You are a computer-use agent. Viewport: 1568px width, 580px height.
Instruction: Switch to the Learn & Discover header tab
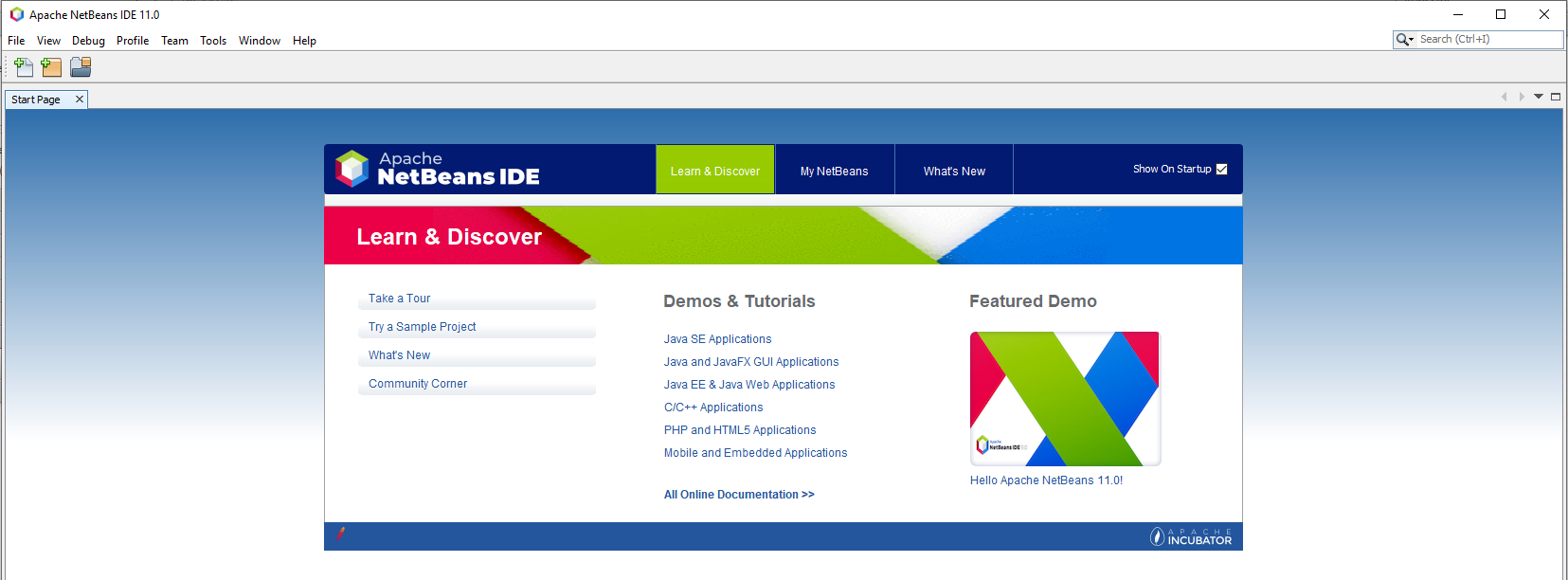pyautogui.click(x=715, y=170)
